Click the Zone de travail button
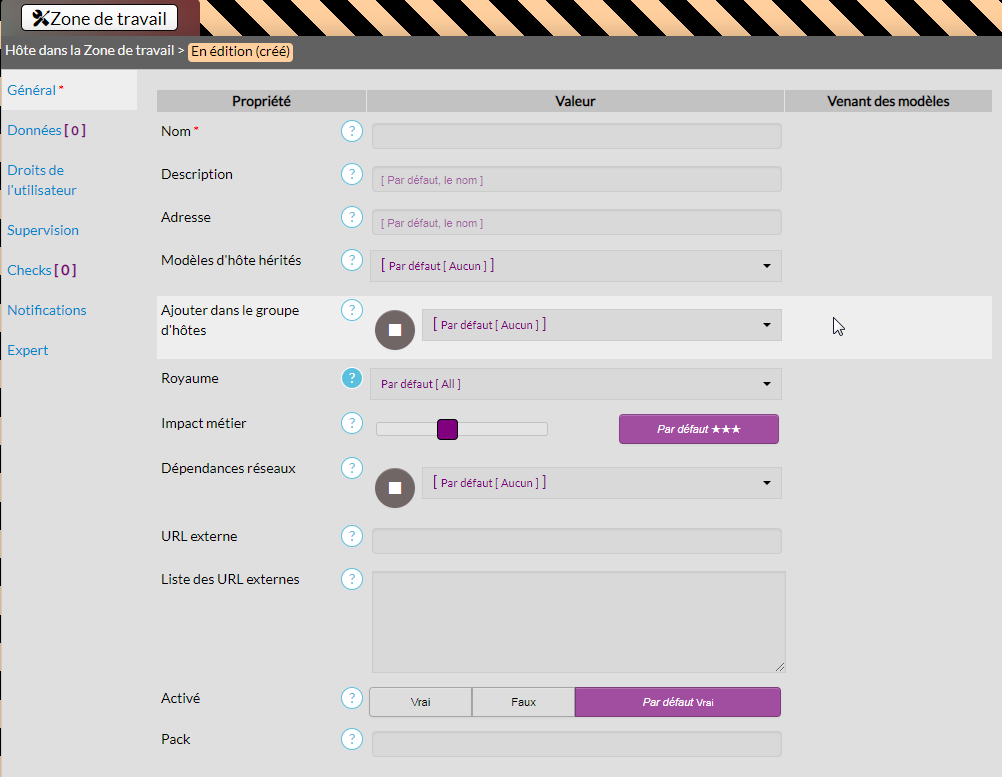The height and width of the screenshot is (777, 1002). tap(100, 18)
